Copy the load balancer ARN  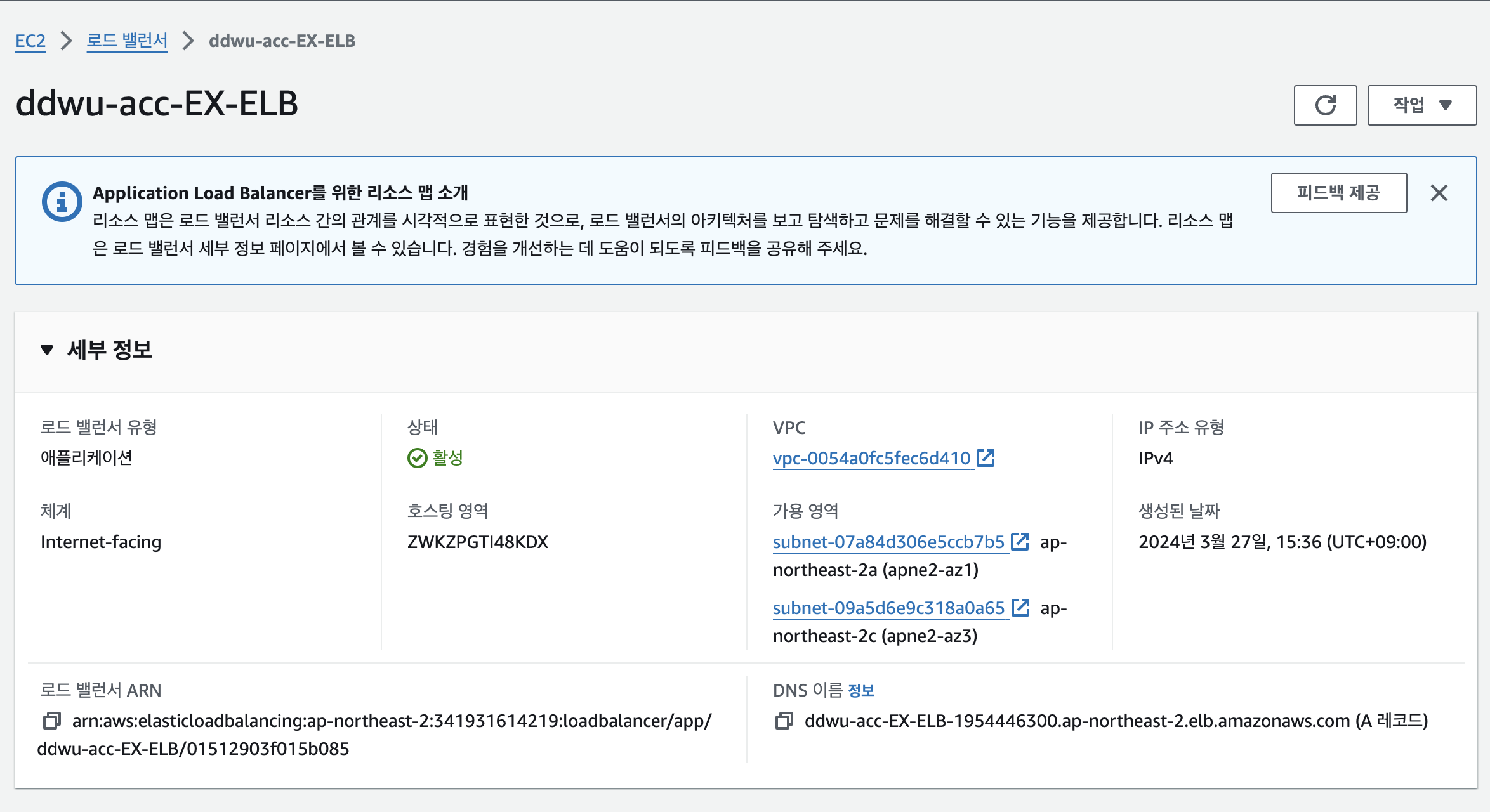coord(52,721)
